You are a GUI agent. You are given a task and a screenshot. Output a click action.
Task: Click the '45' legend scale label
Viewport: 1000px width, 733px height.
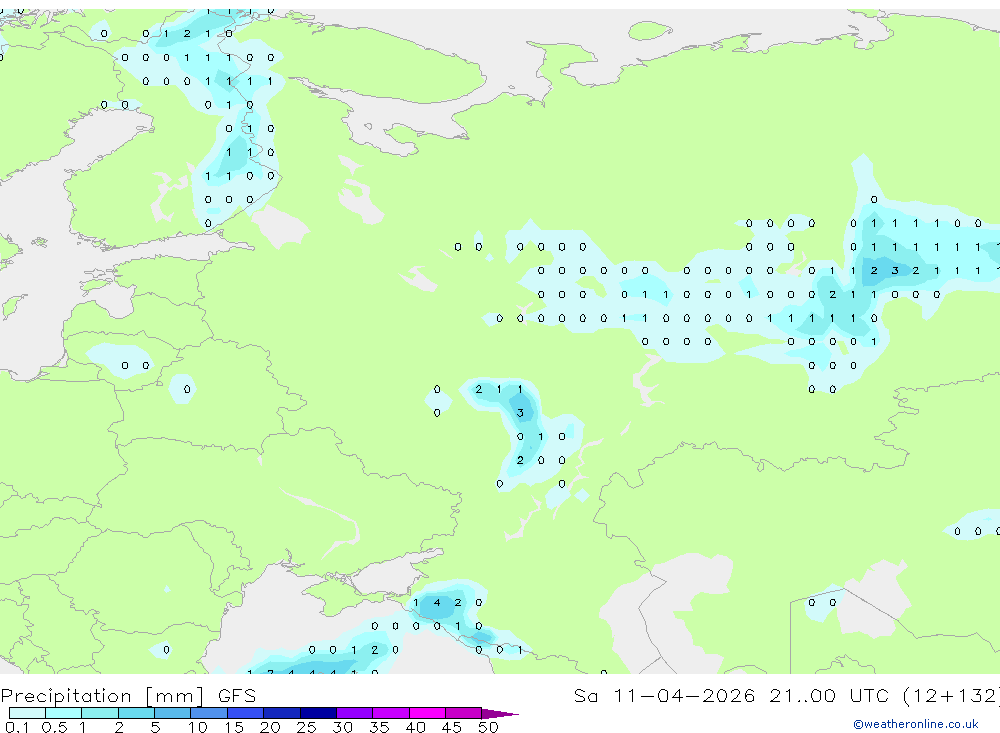coord(452,727)
